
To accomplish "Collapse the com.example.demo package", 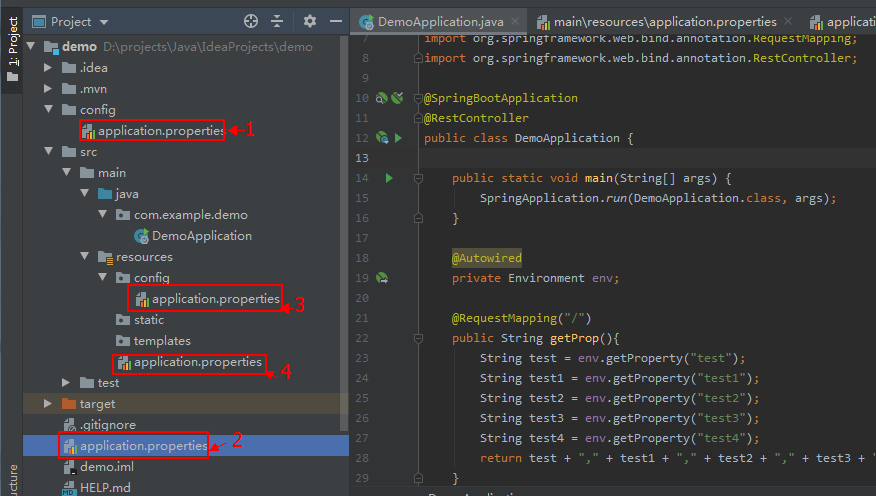I will pos(102,214).
